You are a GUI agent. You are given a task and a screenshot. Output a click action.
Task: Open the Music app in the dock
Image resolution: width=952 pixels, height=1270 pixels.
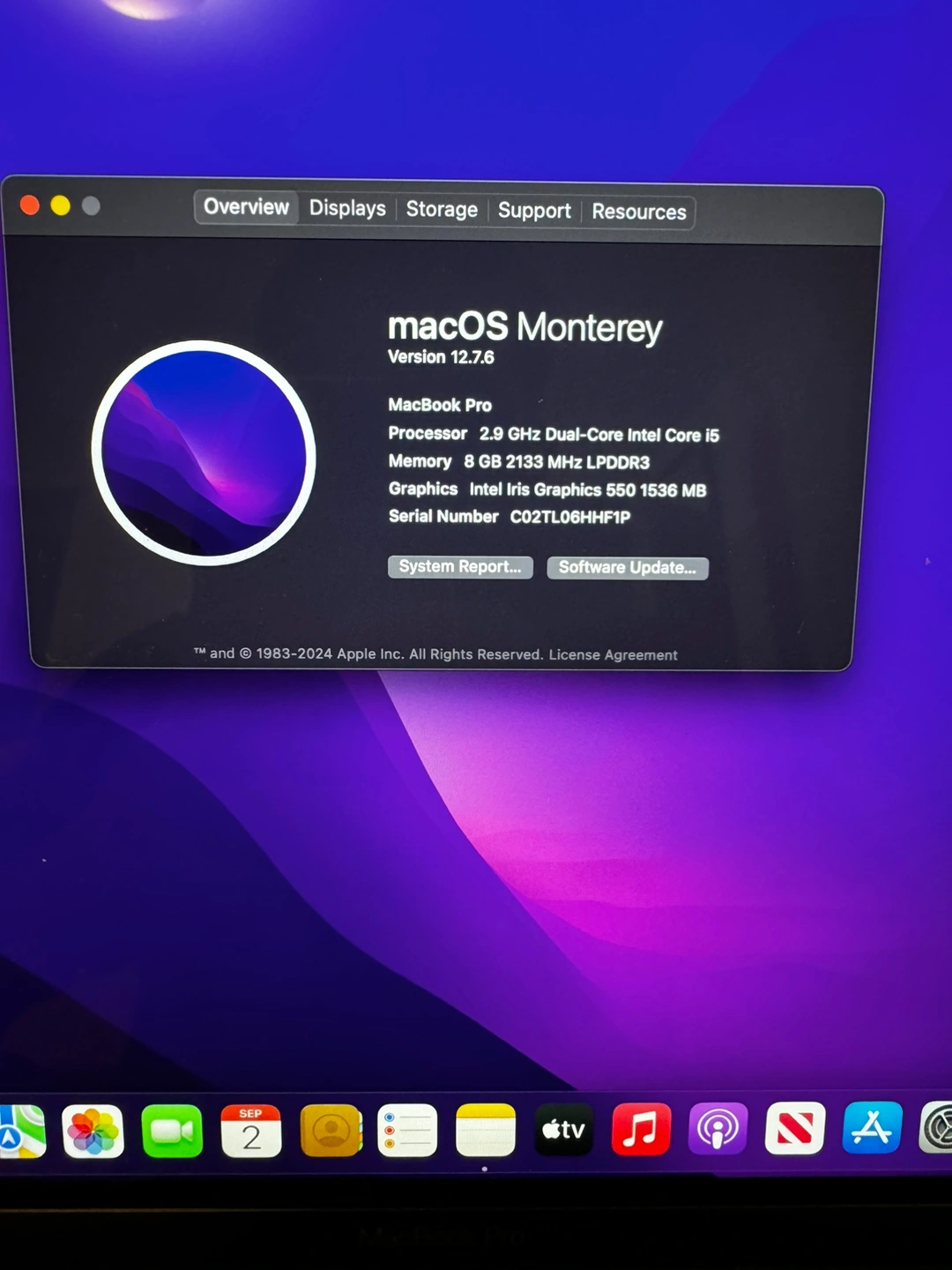pos(641,1129)
